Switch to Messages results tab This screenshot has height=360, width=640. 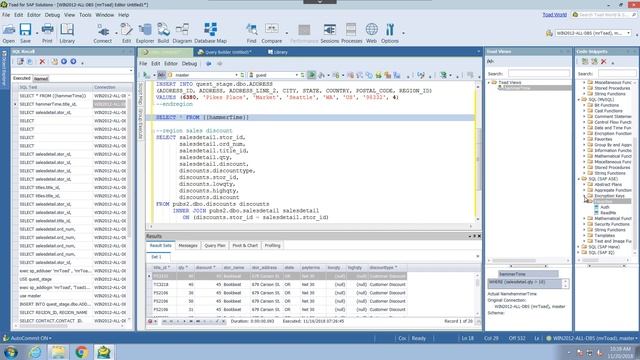pyautogui.click(x=188, y=245)
